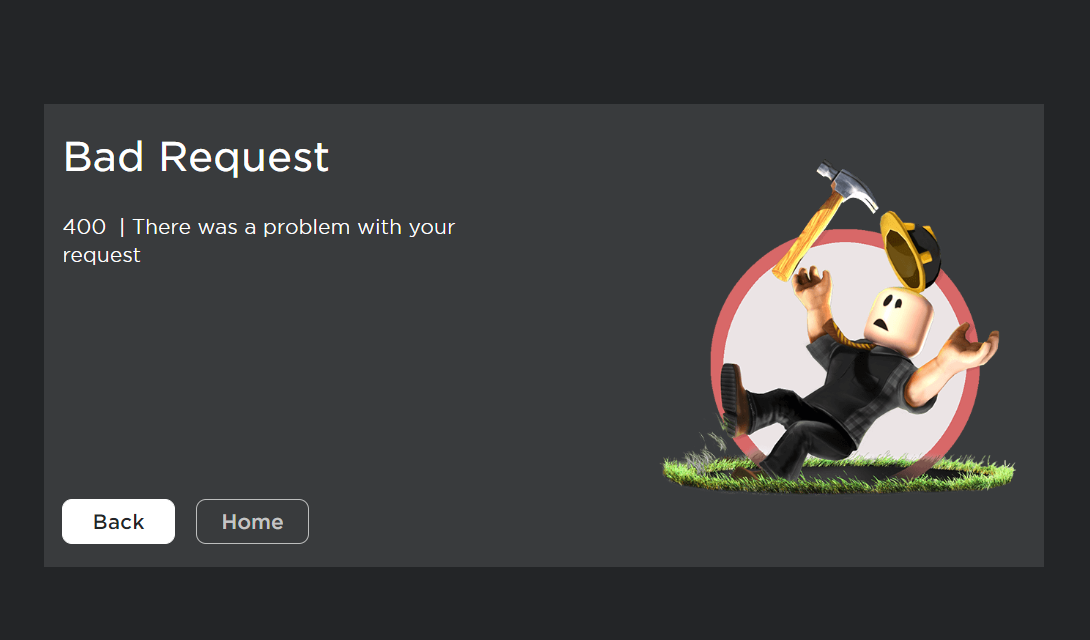1090x640 pixels.
Task: Click the grass patch under the character
Action: pyautogui.click(x=839, y=474)
